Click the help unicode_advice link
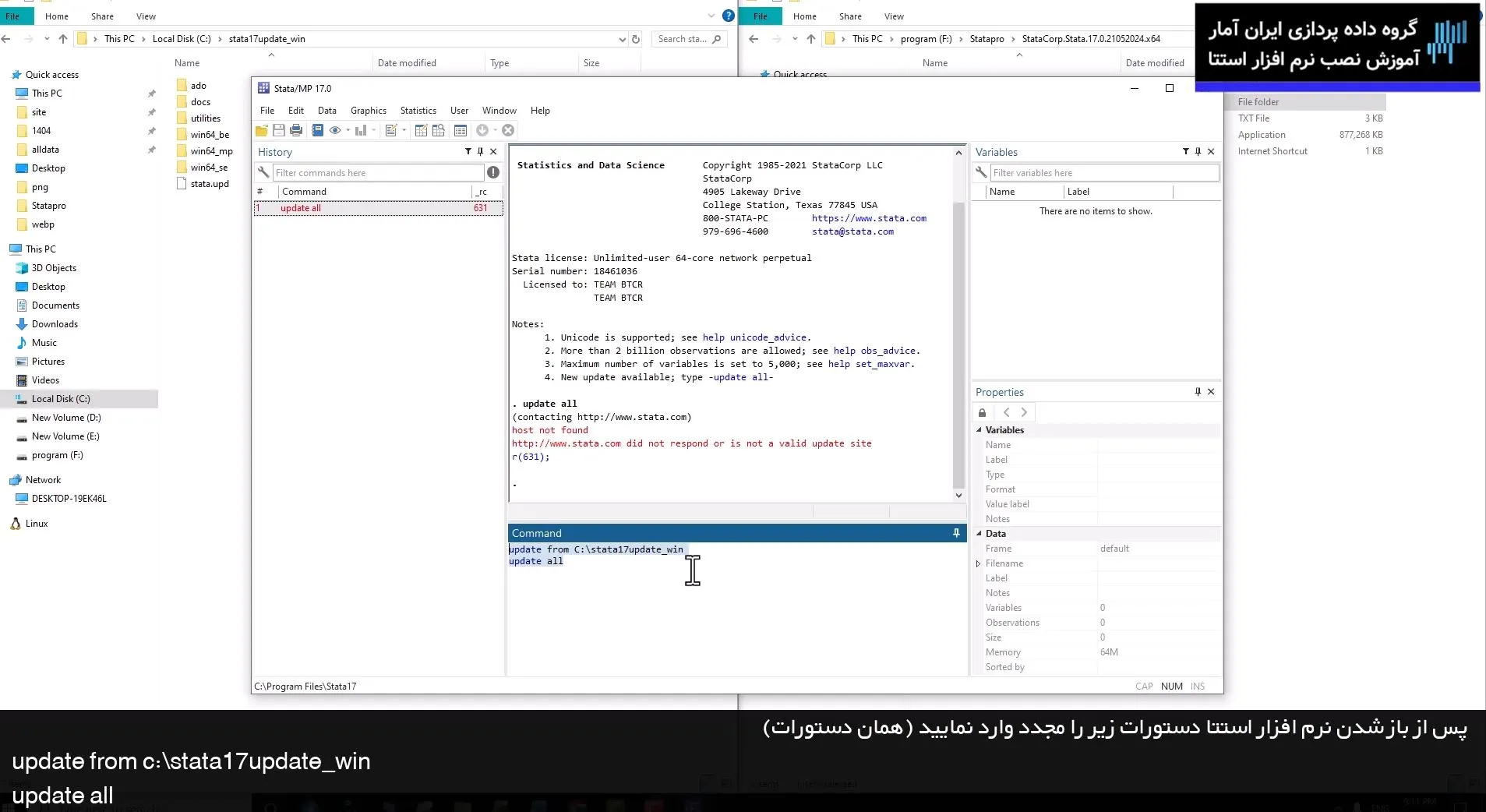Viewport: 1486px width, 812px height. click(754, 337)
